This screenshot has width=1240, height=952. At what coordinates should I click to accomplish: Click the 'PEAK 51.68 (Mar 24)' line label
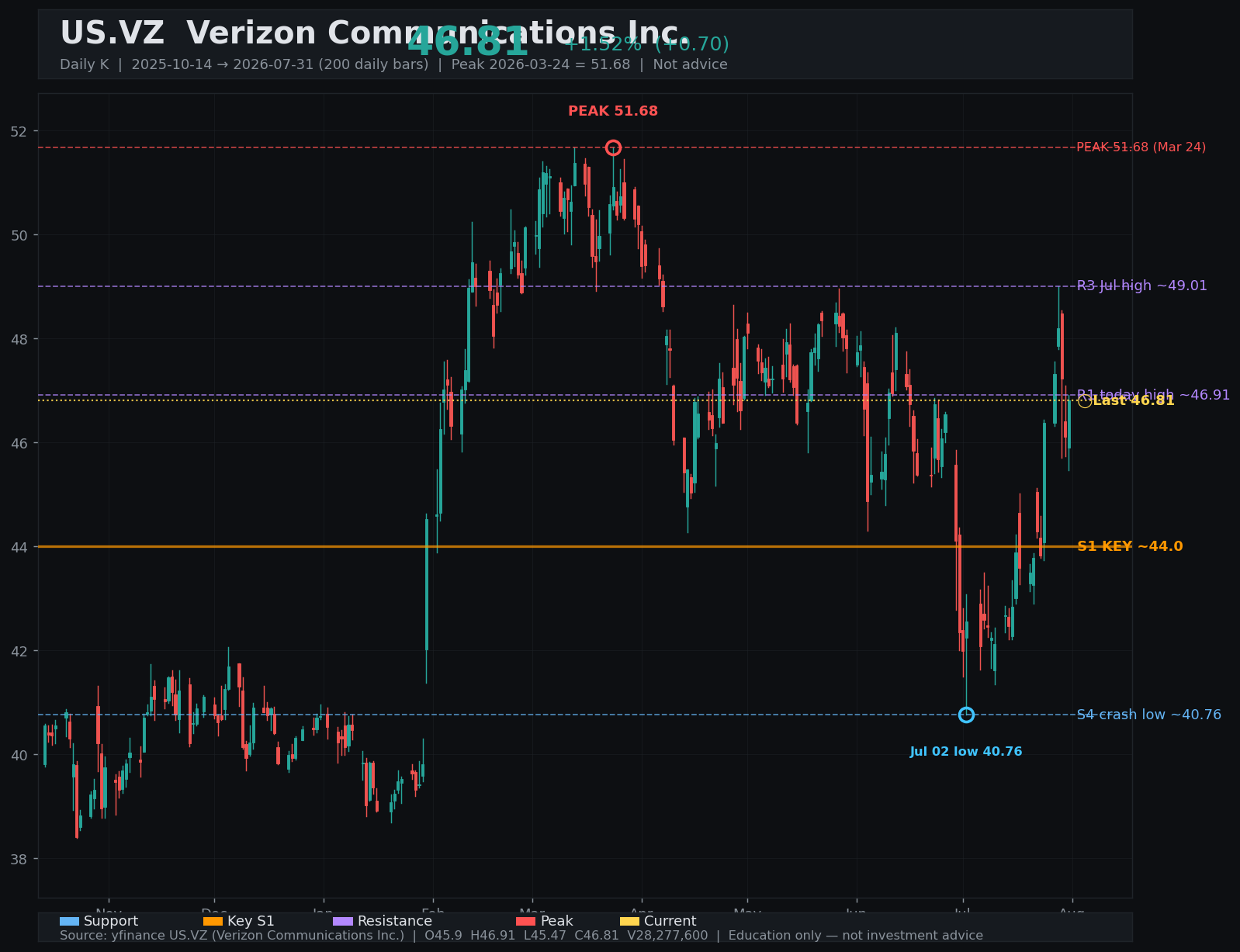(1141, 147)
